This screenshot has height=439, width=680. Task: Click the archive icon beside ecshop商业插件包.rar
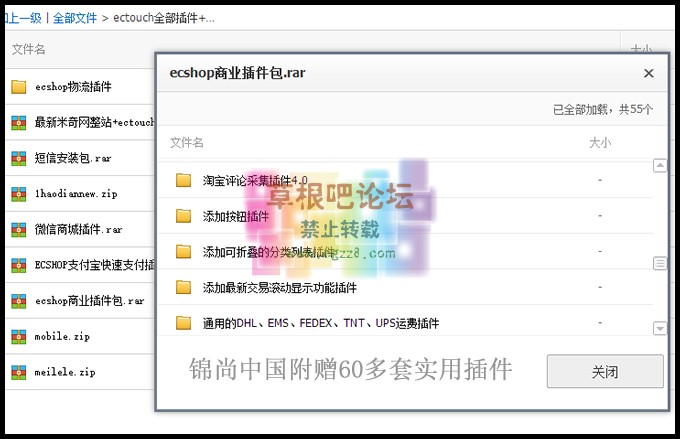click(x=19, y=301)
